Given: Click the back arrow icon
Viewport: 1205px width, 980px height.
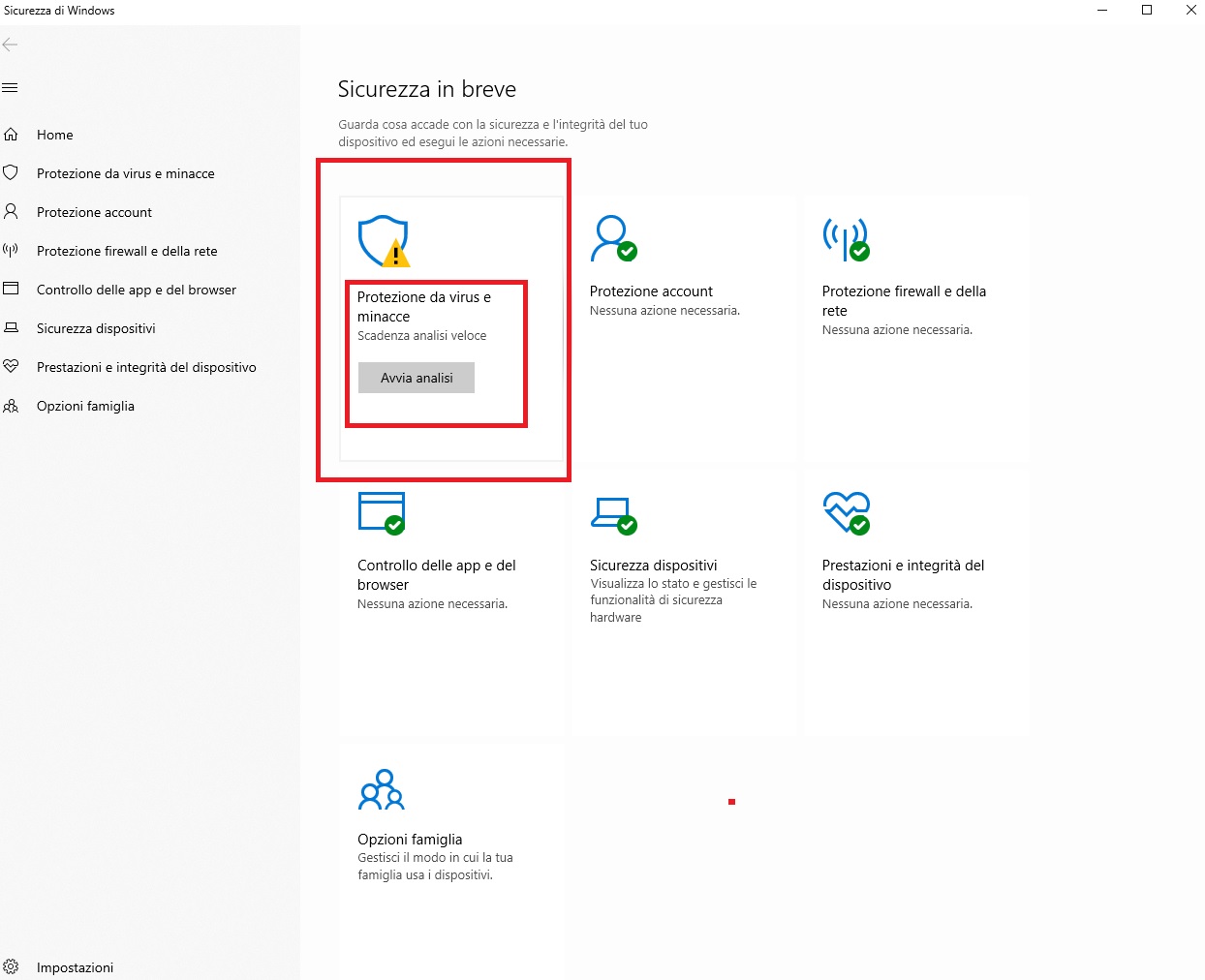Looking at the screenshot, I should (11, 45).
